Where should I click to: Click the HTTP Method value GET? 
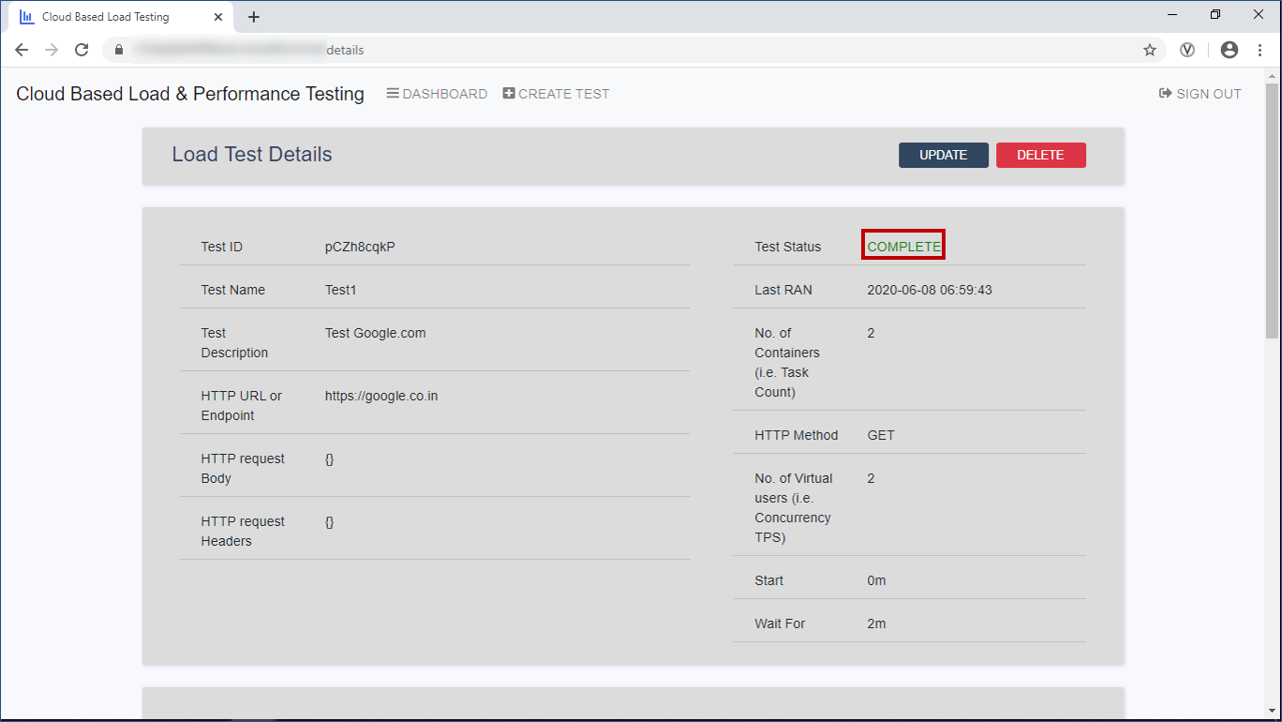coord(881,435)
